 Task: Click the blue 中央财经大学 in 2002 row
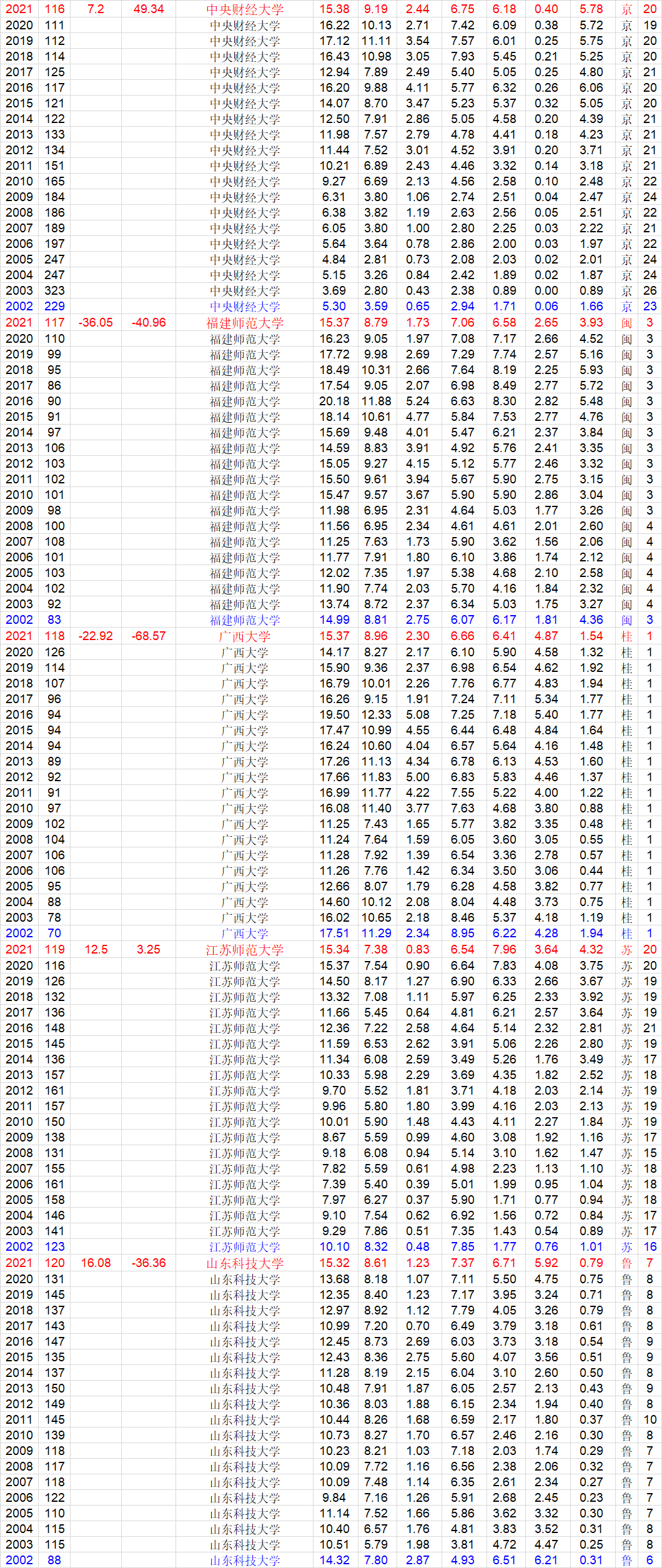pyautogui.click(x=245, y=307)
